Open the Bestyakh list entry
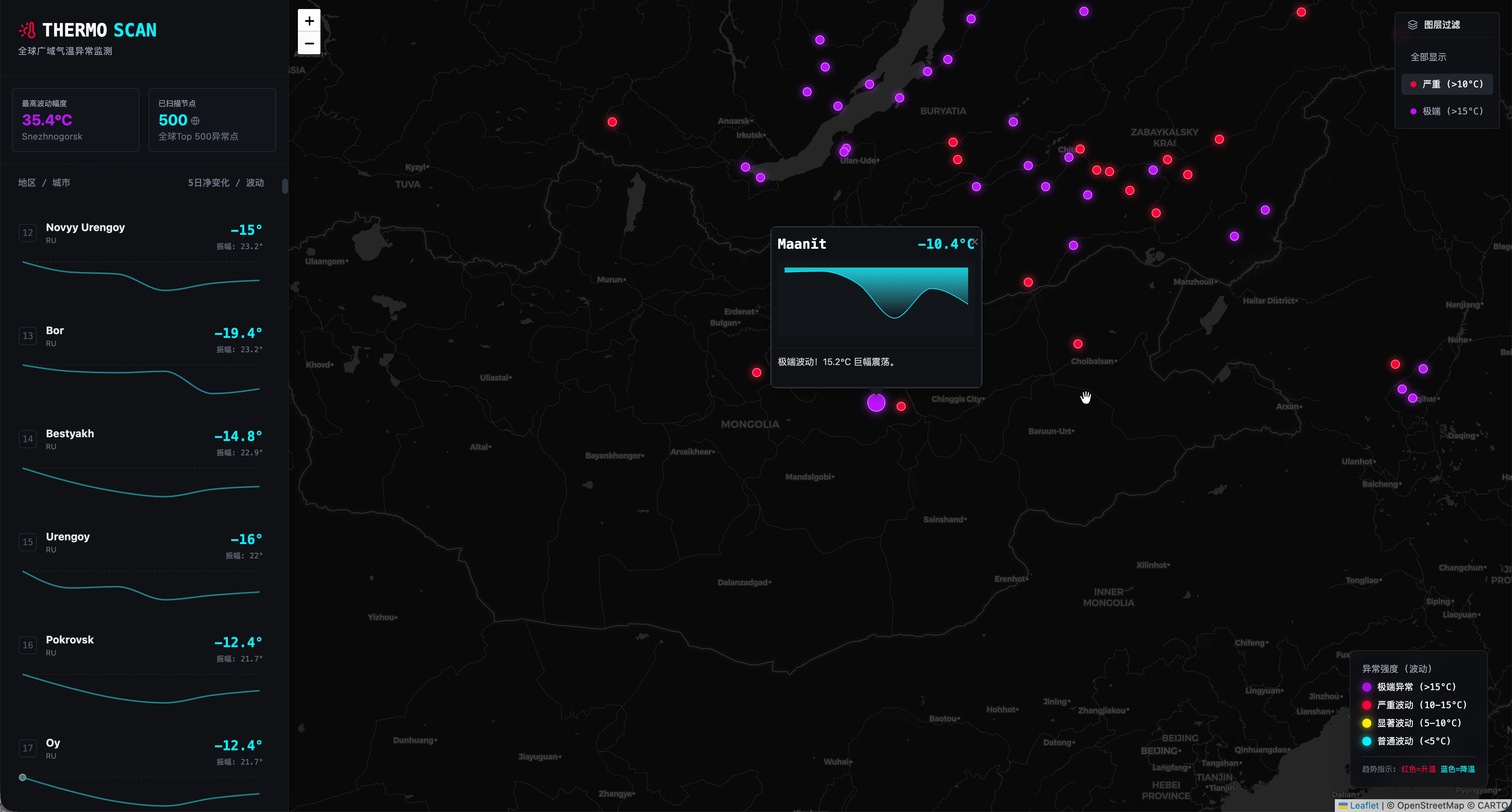Viewport: 1512px width, 812px height. pos(70,434)
